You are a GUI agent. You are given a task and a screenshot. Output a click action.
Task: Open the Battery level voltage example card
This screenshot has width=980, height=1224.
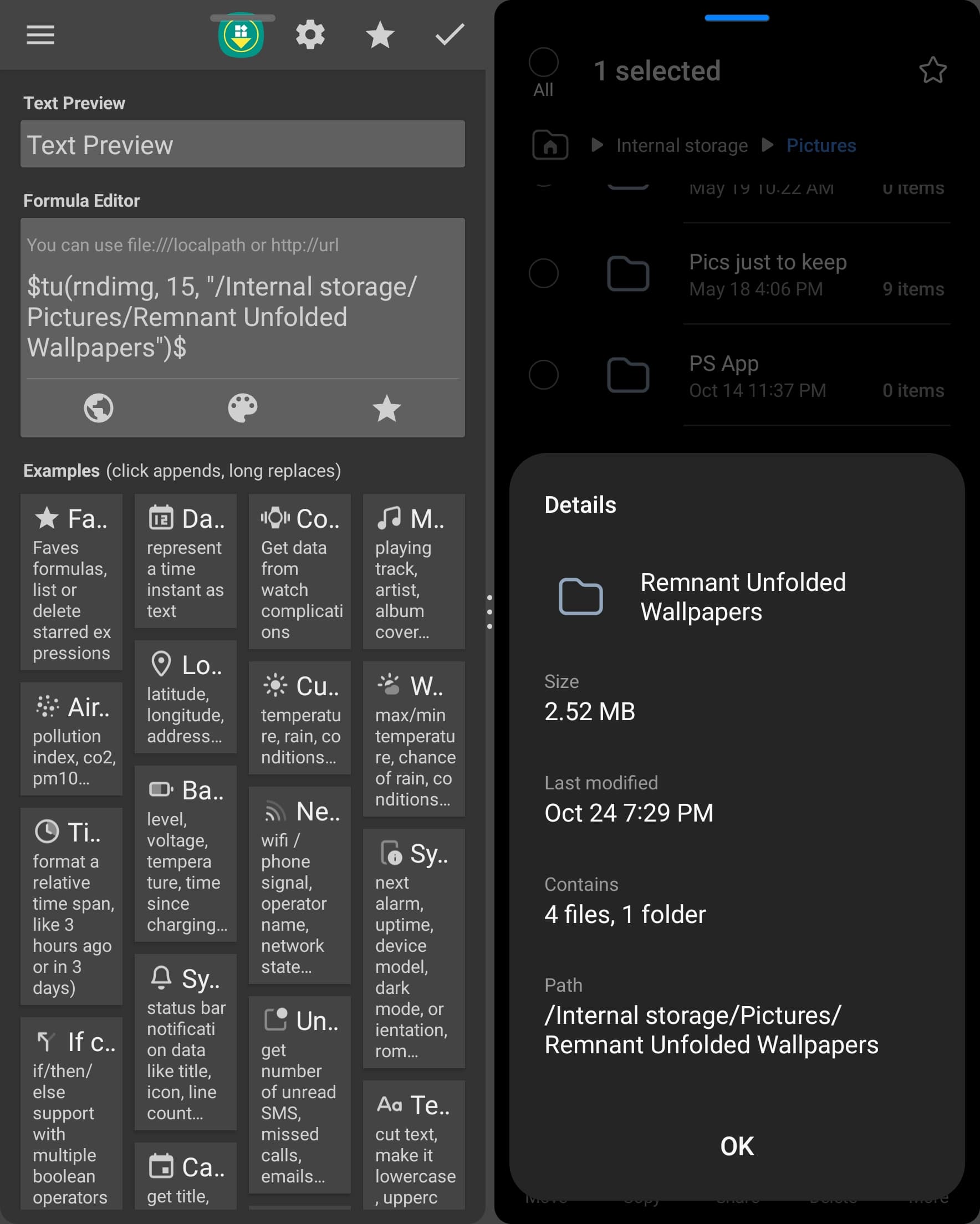pyautogui.click(x=186, y=854)
